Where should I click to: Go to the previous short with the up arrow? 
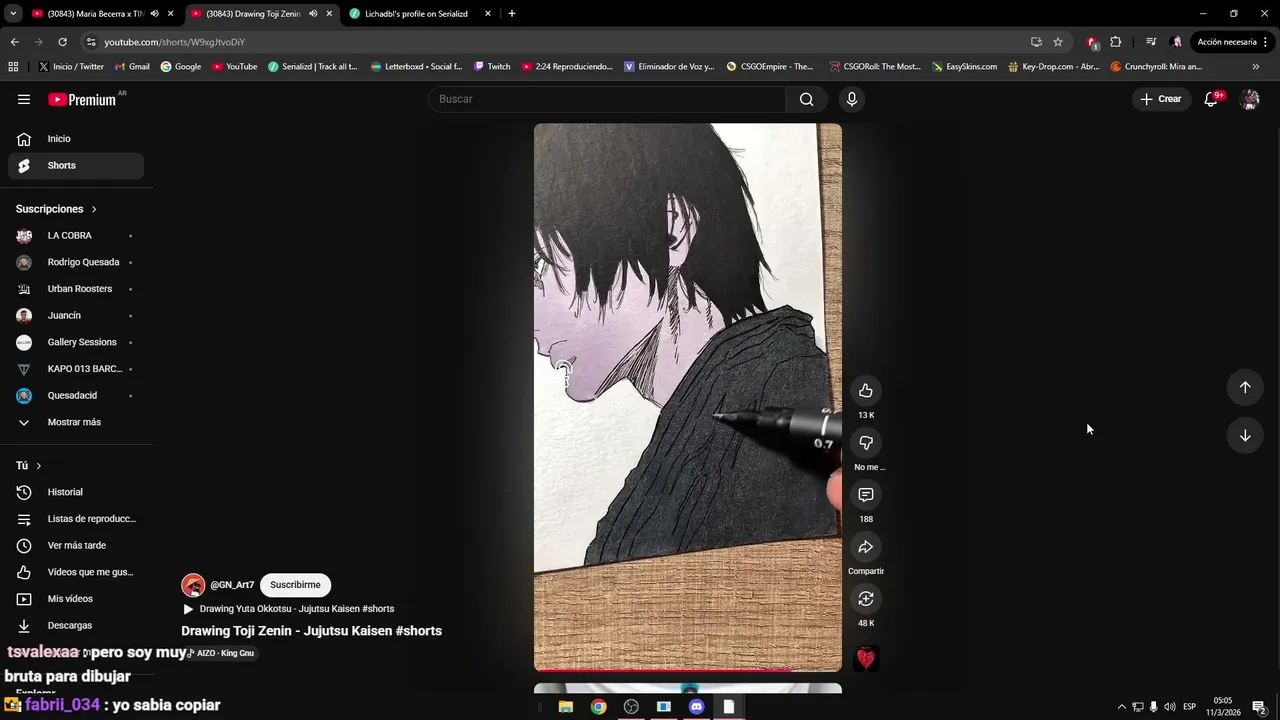click(1245, 387)
